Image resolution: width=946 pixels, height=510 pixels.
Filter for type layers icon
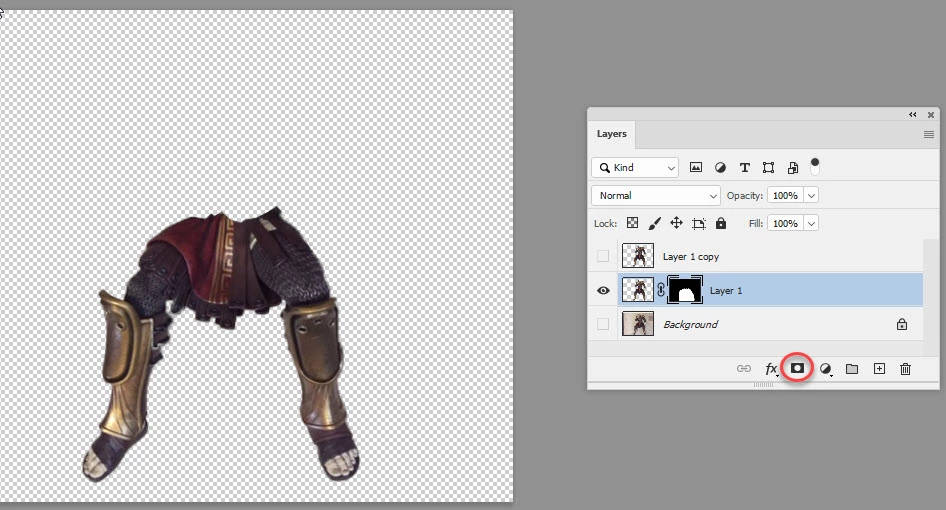pos(744,167)
